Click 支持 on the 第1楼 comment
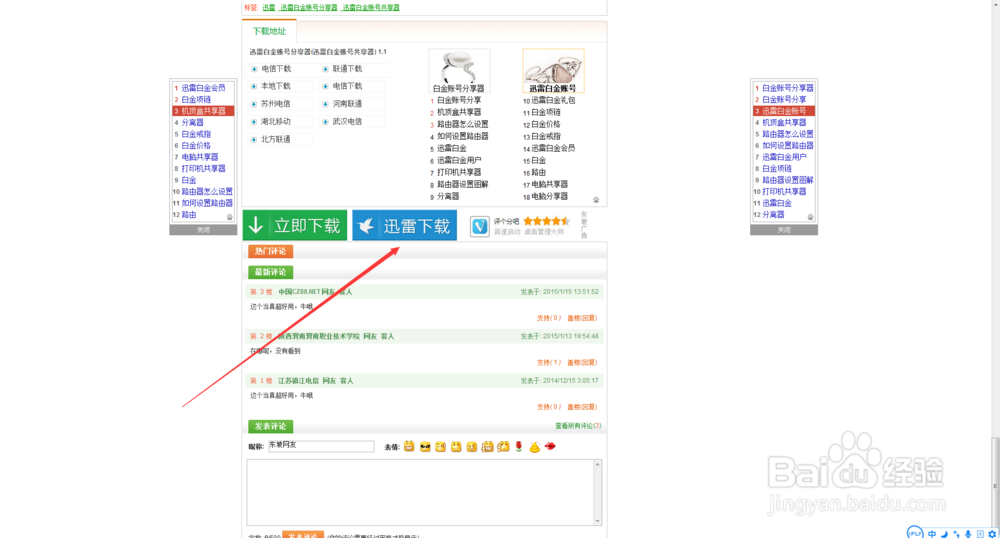The width and height of the screenshot is (1000, 538). coord(548,407)
